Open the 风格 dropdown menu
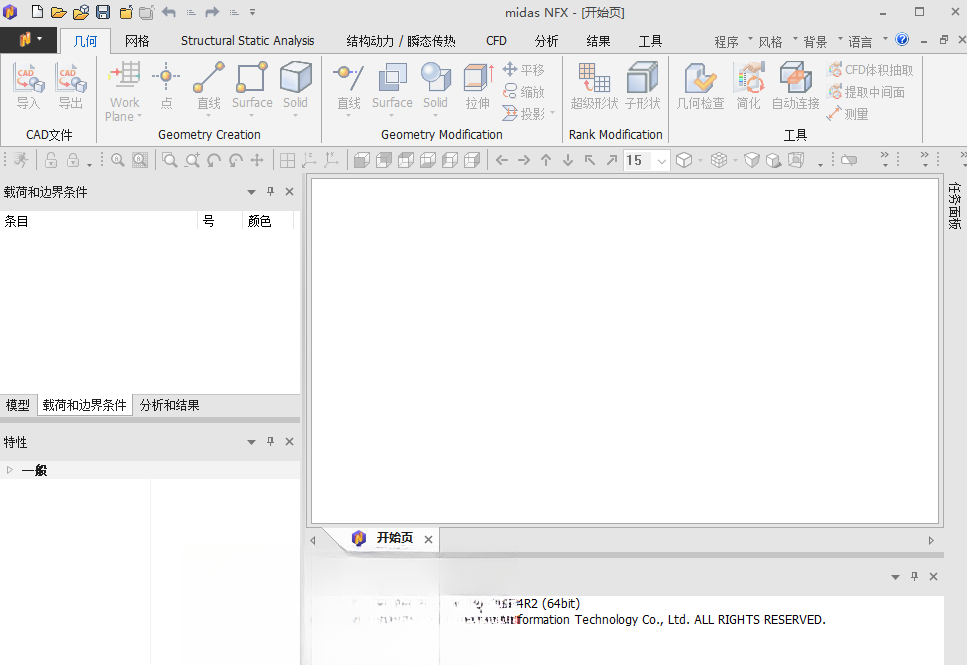967x665 pixels. 777,41
